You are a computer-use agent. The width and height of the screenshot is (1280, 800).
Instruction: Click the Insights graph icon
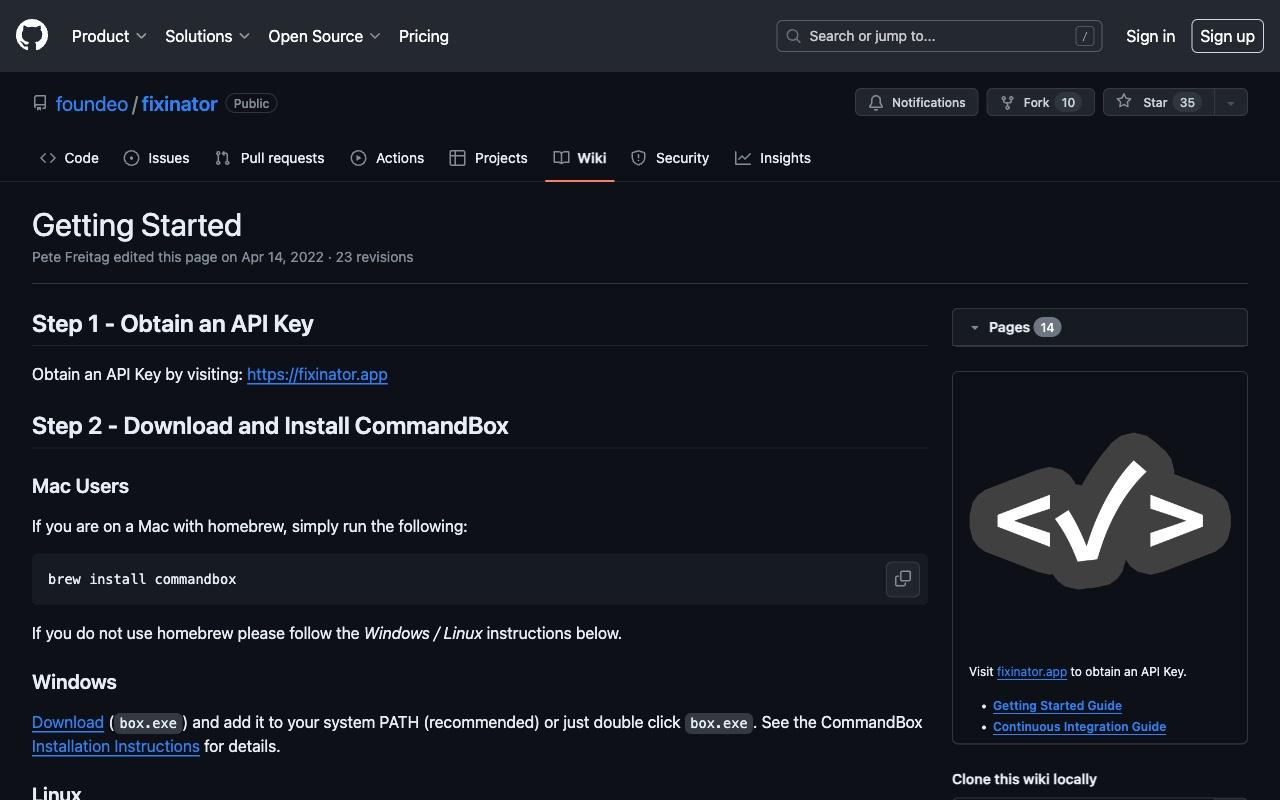pyautogui.click(x=742, y=158)
